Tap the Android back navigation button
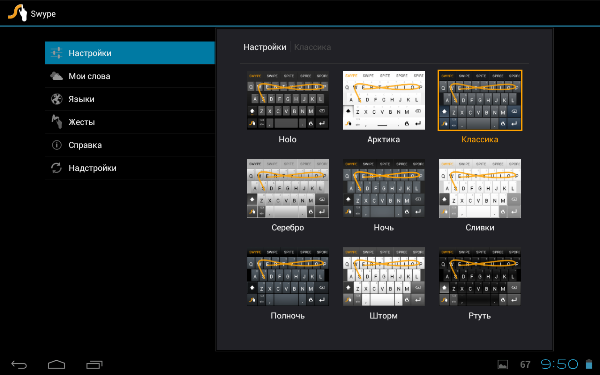Image resolution: width=600 pixels, height=375 pixels. (19, 365)
